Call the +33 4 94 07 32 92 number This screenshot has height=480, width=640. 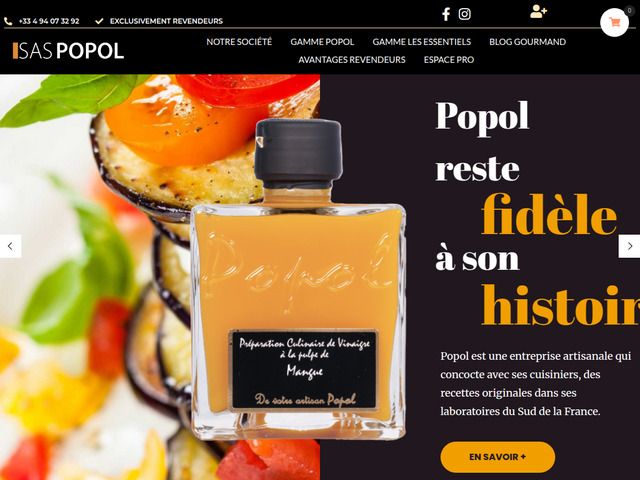pos(49,21)
